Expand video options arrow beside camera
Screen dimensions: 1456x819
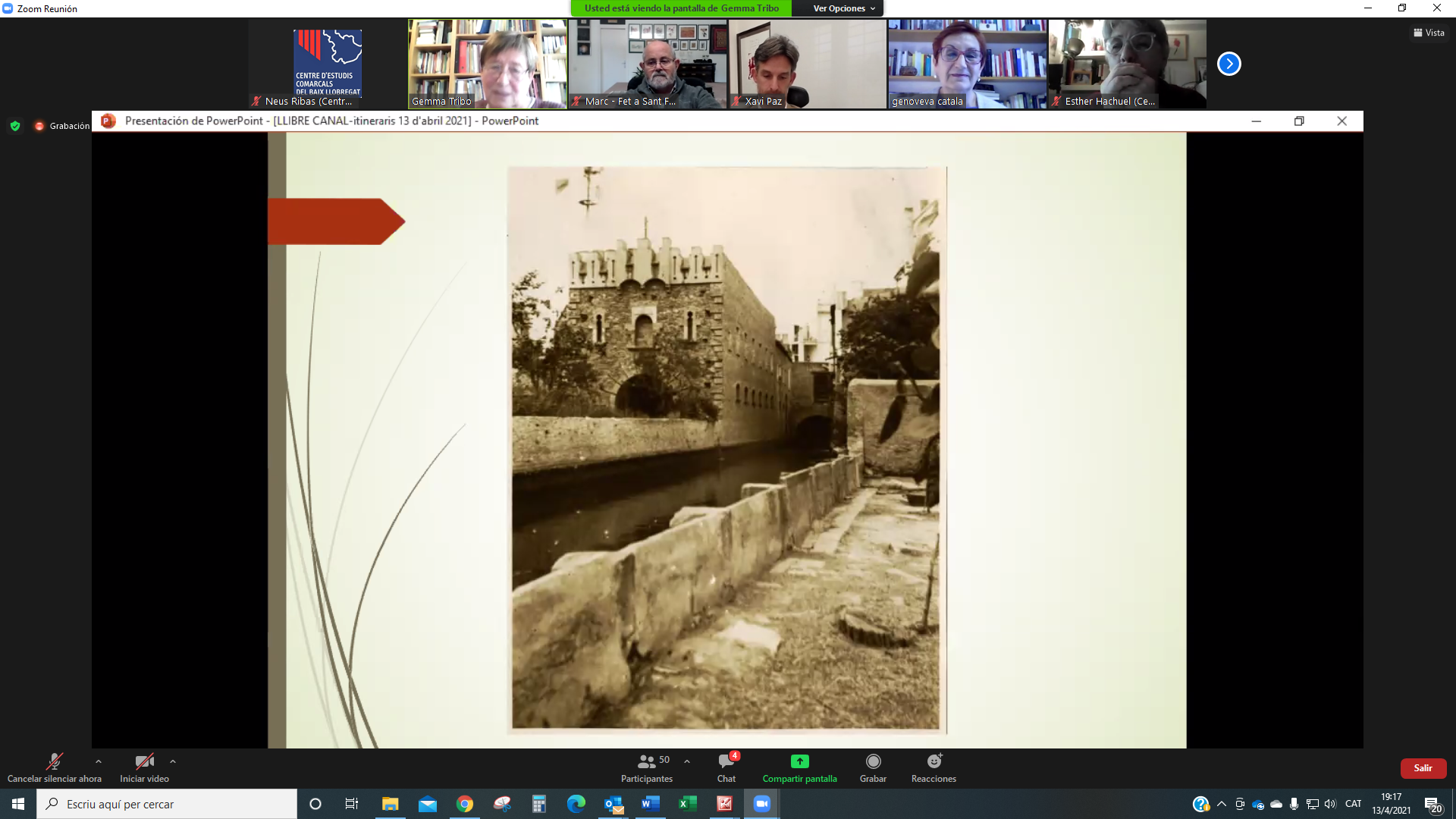(173, 761)
